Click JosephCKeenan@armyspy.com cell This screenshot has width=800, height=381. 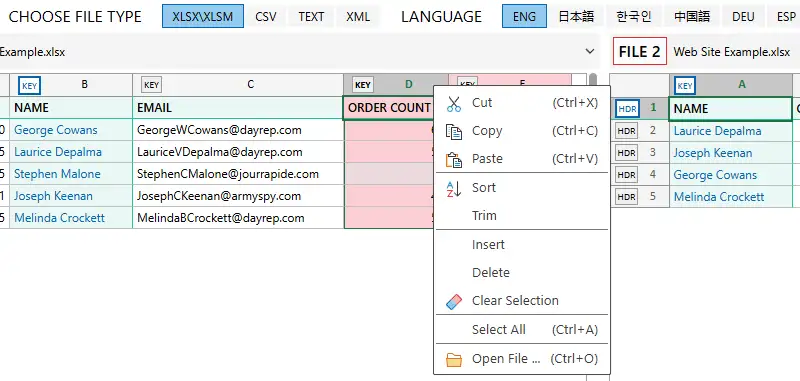tap(238, 196)
